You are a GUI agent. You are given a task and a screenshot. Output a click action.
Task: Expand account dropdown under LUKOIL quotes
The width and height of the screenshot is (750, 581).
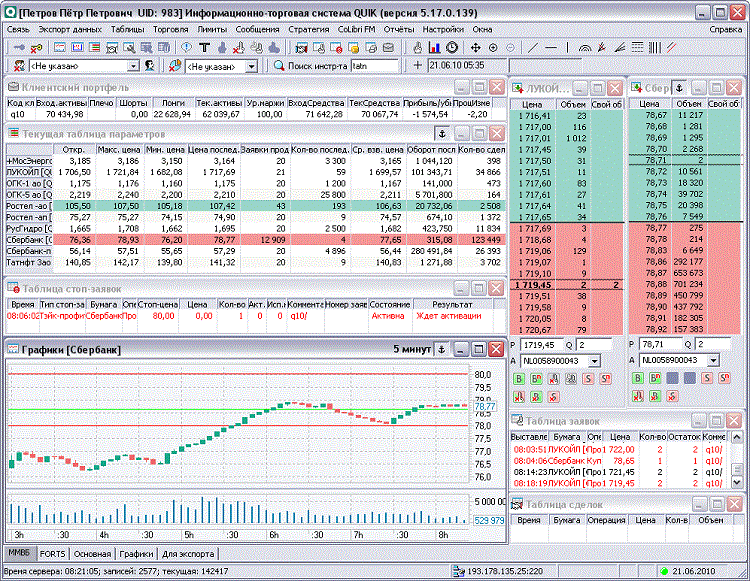click(x=595, y=361)
